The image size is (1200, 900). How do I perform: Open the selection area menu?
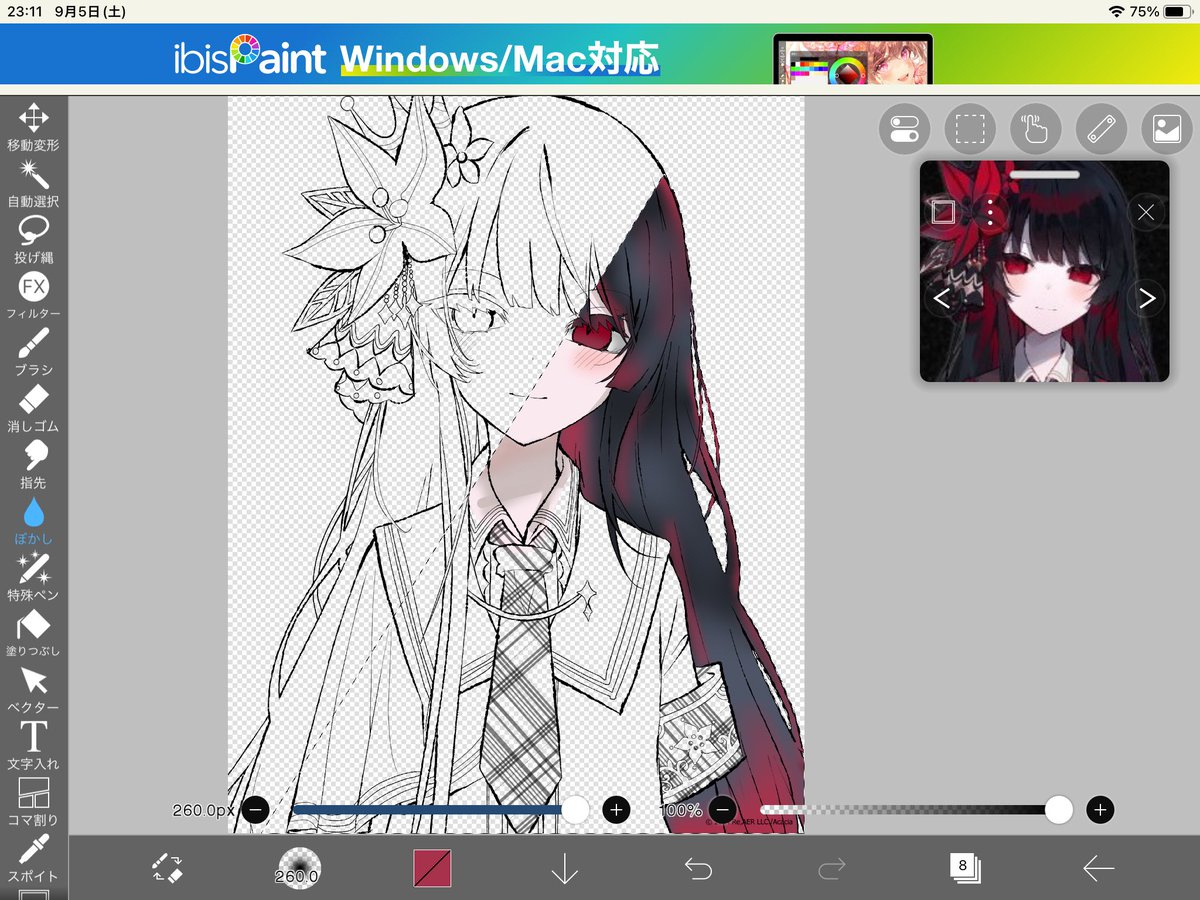coord(970,129)
